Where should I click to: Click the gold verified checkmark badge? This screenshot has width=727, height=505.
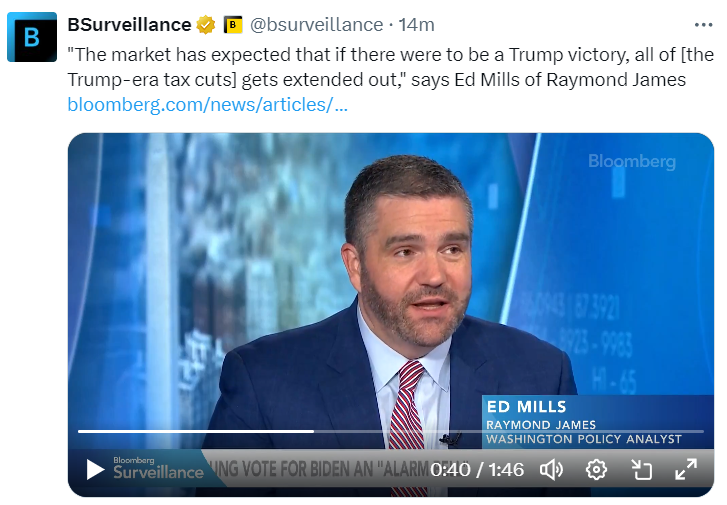tap(206, 24)
